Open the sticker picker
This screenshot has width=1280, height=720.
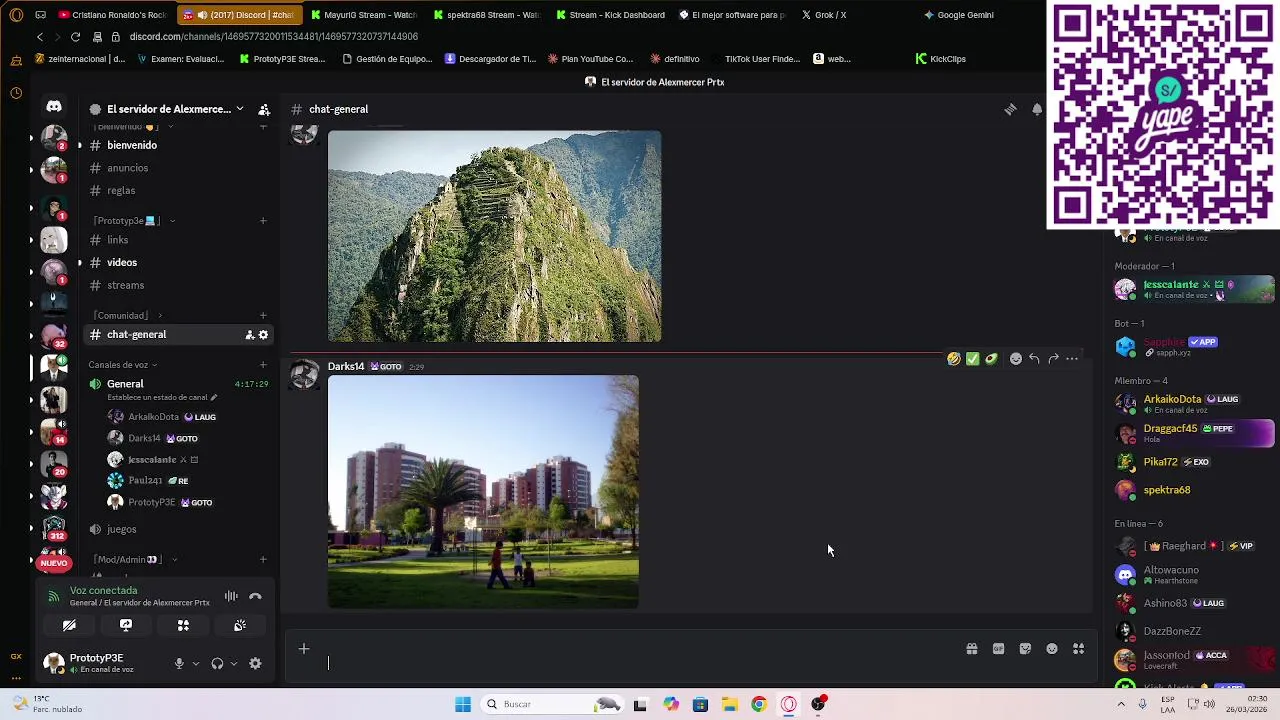point(1025,649)
